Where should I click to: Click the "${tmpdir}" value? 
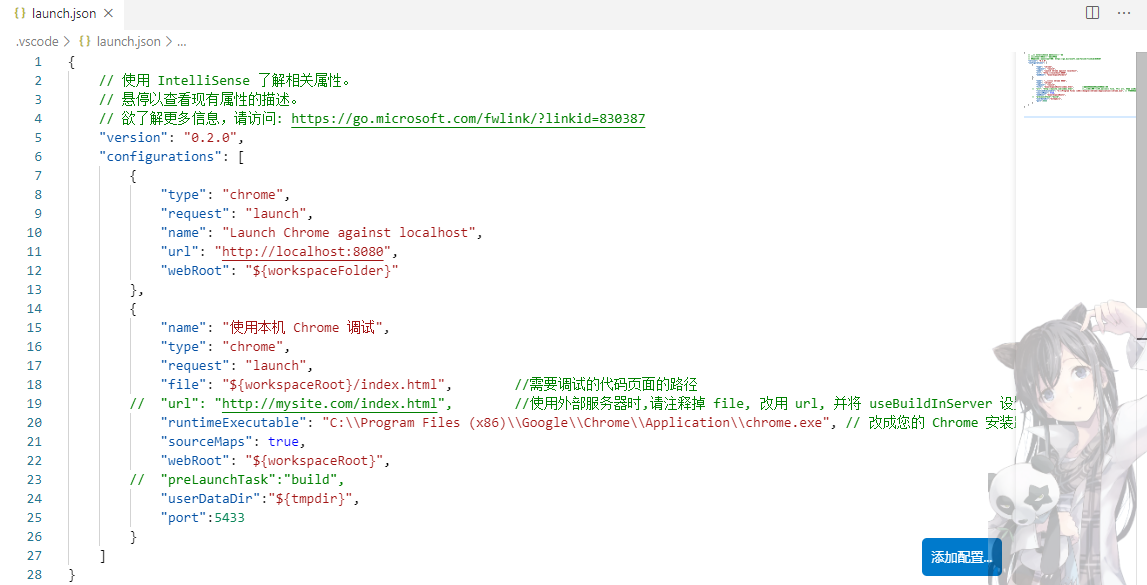point(311,499)
